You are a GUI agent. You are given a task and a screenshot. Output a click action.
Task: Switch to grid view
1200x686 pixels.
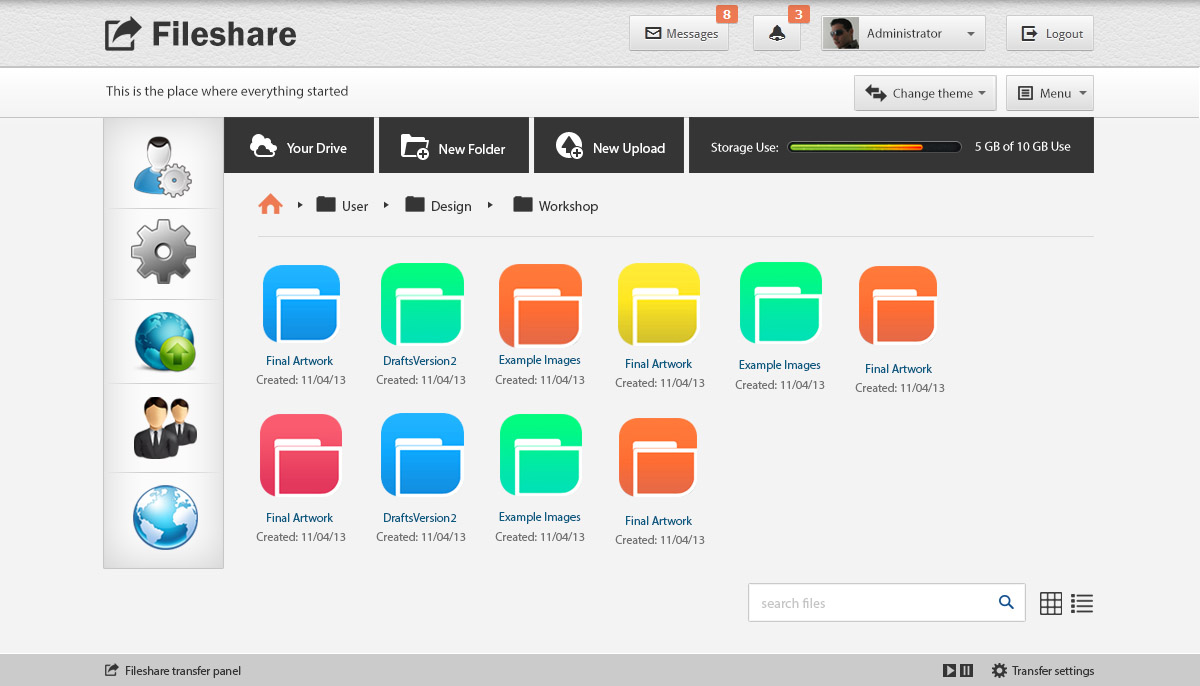point(1050,603)
